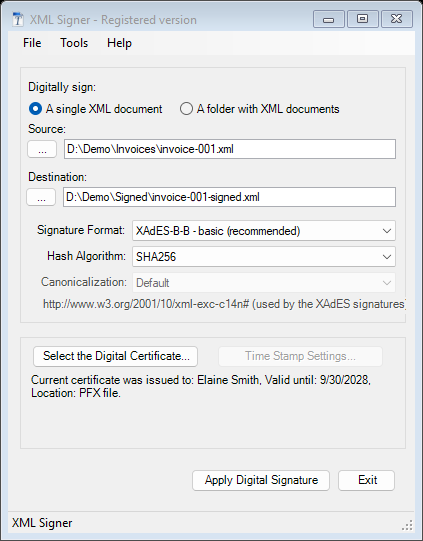Viewport: 423px width, 541px height.
Task: Close the XML Signer window
Action: coord(397,19)
